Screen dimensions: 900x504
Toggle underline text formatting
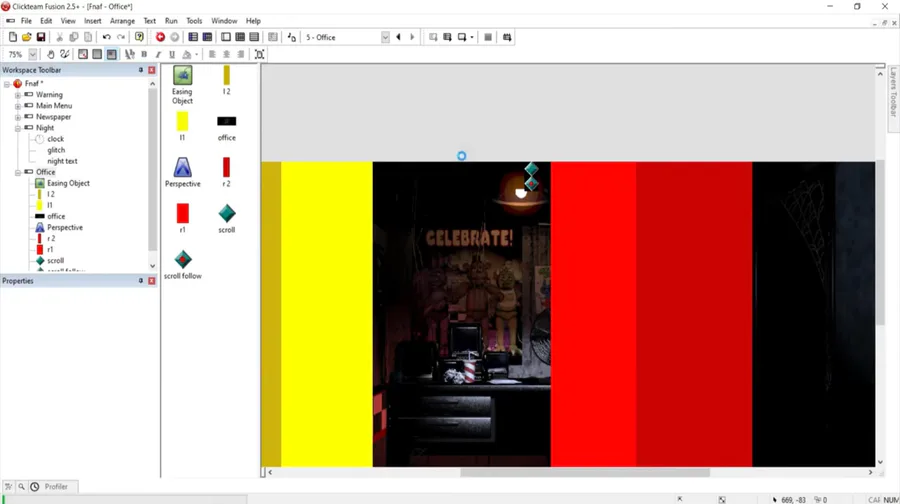pos(172,55)
